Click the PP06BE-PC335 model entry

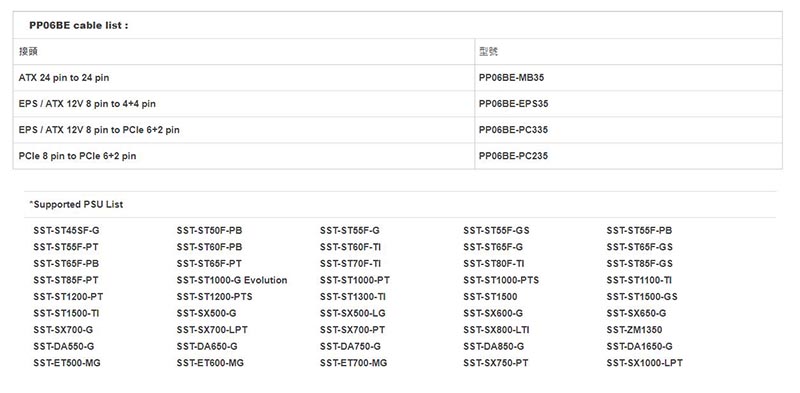513,130
